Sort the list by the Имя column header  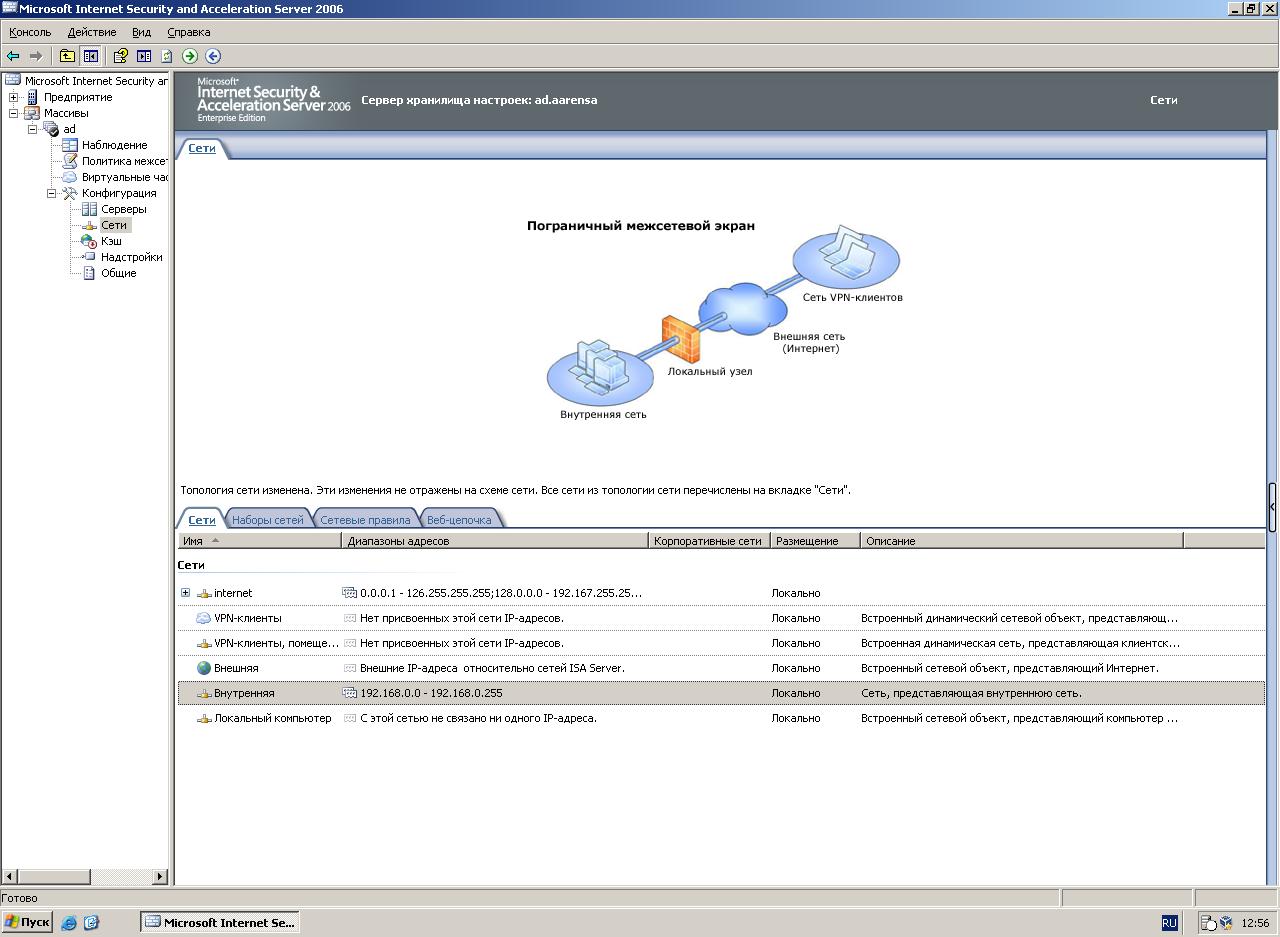click(x=193, y=541)
